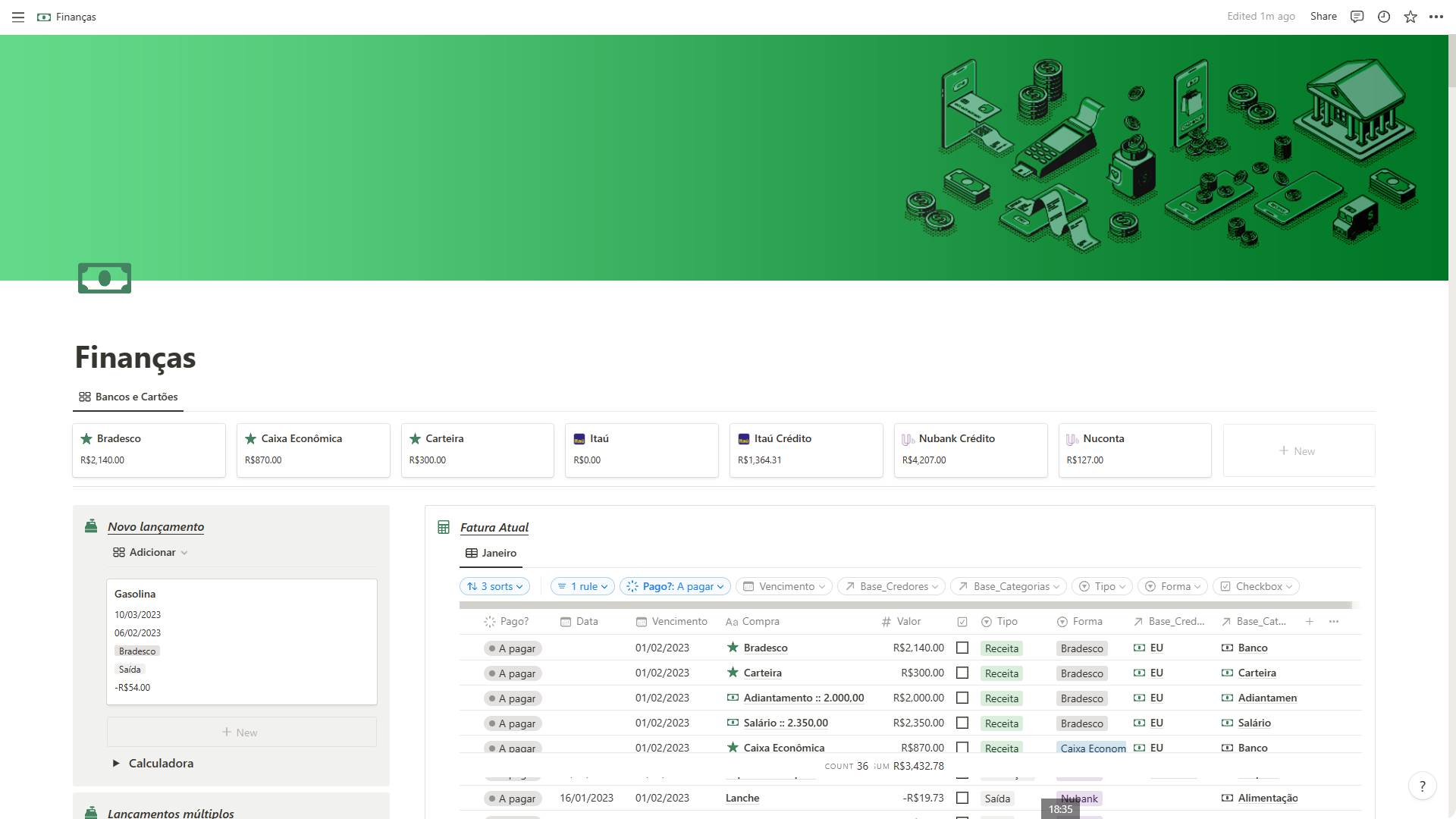
Task: Click the A pagar status in Lanche row
Action: [x=513, y=799]
